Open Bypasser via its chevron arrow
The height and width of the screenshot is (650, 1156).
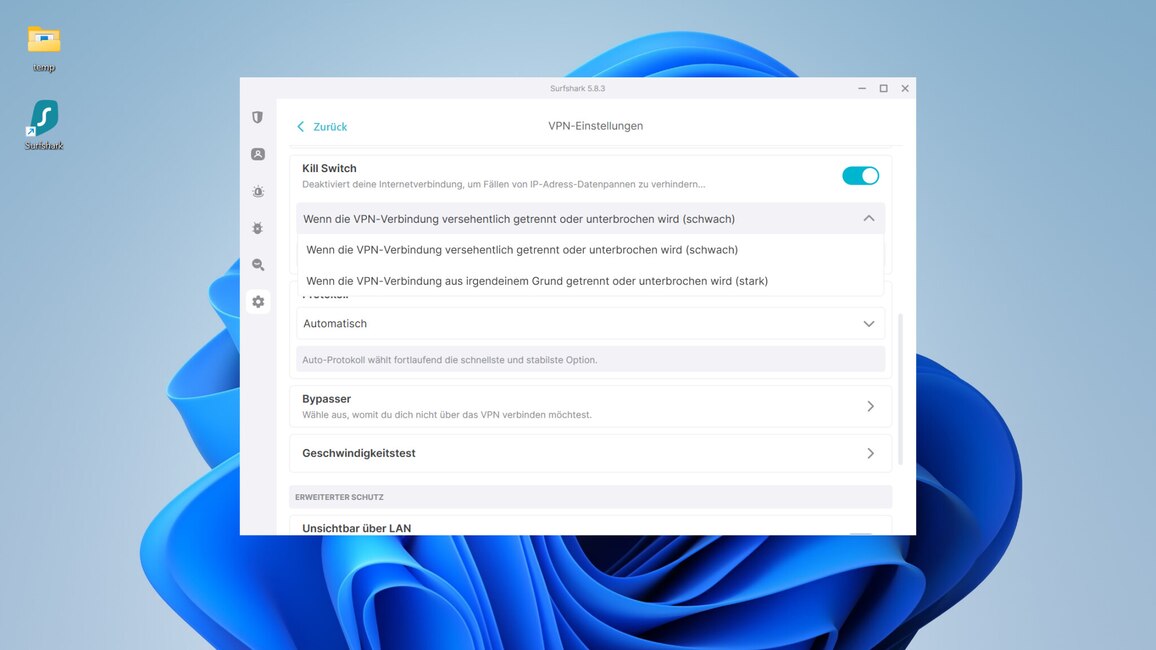pyautogui.click(x=870, y=406)
